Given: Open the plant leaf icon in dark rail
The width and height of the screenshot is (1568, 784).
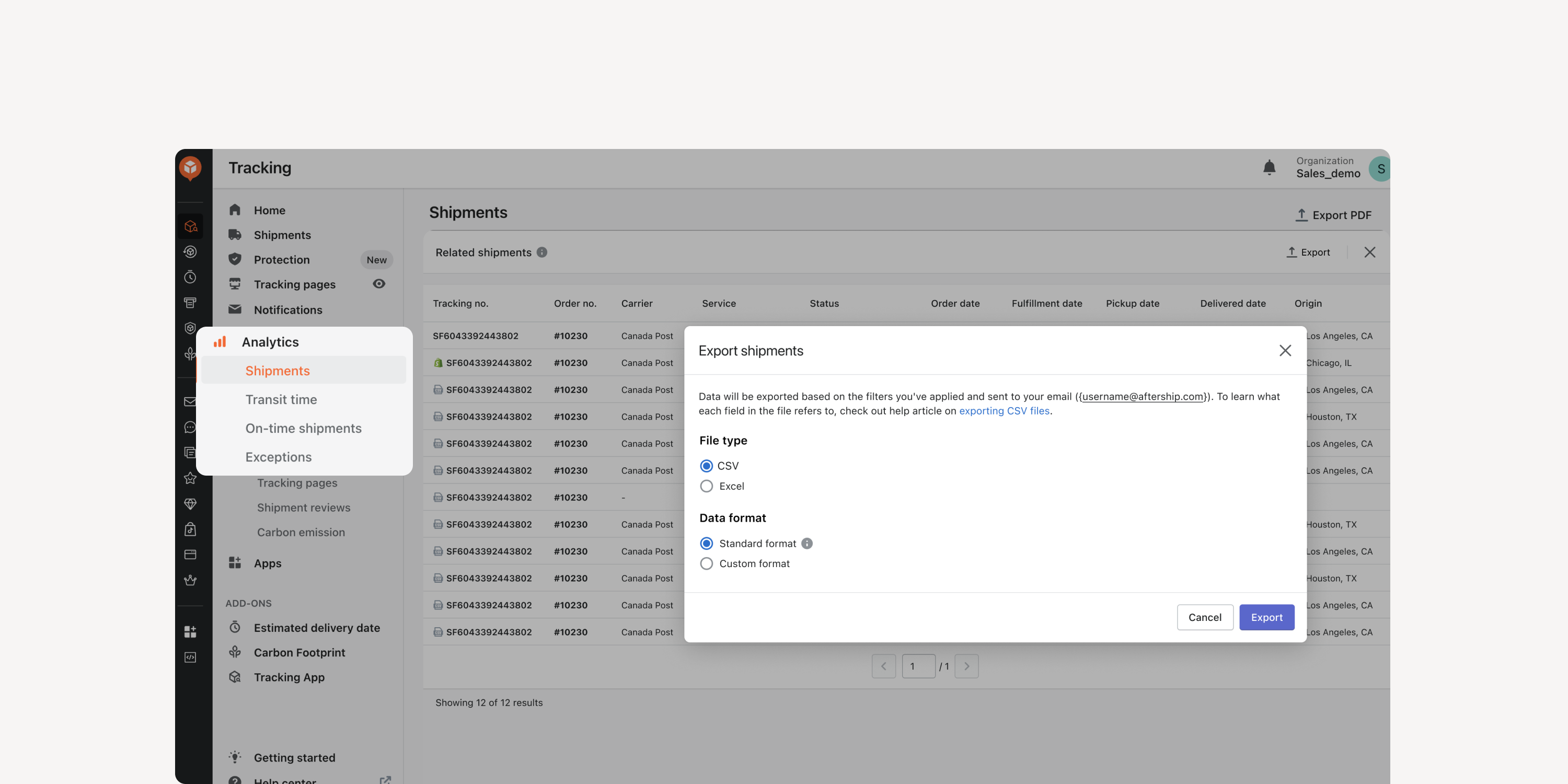Looking at the screenshot, I should click(x=191, y=354).
